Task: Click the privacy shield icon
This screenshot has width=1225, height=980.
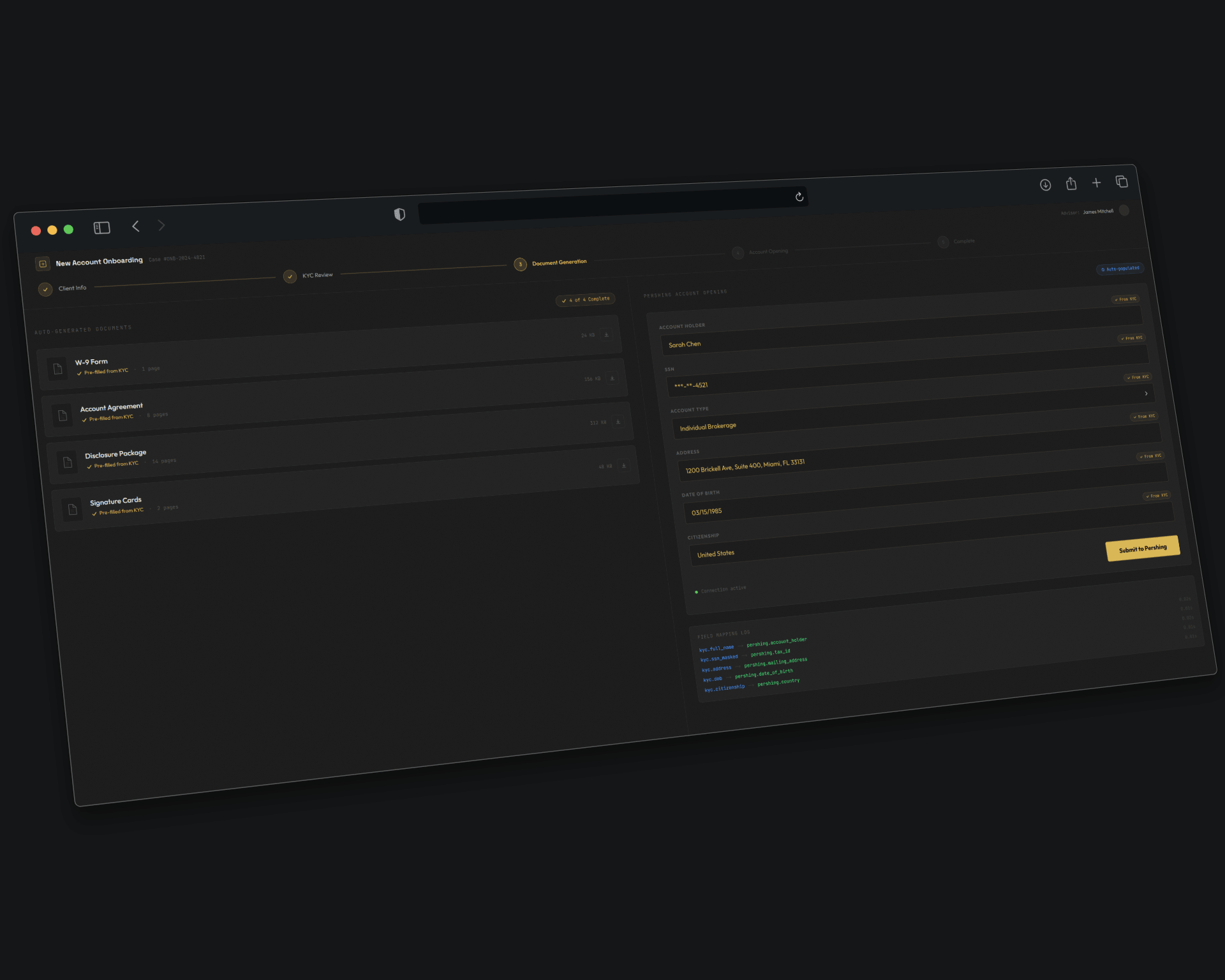Action: (399, 214)
